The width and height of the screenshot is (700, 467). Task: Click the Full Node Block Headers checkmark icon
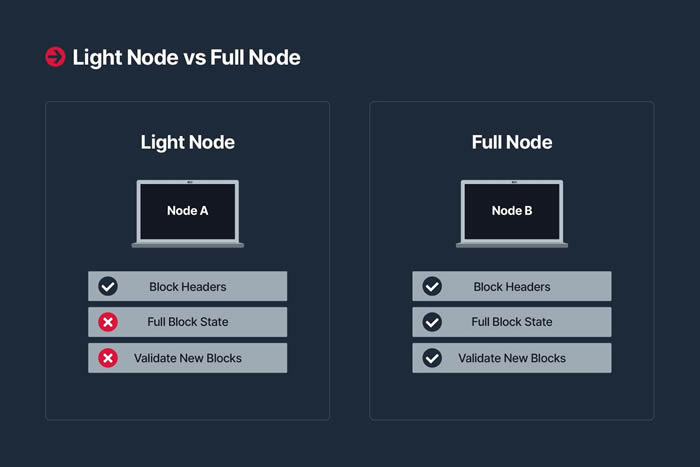pos(432,286)
